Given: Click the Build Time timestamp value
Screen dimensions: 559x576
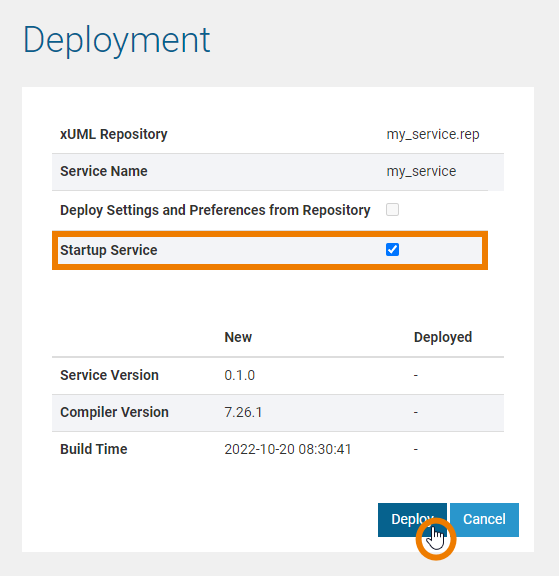Looking at the screenshot, I should coord(288,449).
